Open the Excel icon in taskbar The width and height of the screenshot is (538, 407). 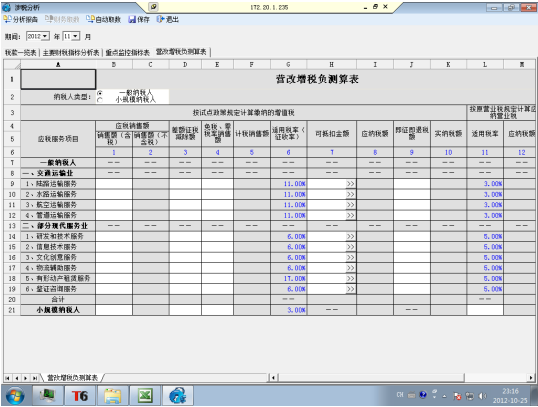(145, 396)
